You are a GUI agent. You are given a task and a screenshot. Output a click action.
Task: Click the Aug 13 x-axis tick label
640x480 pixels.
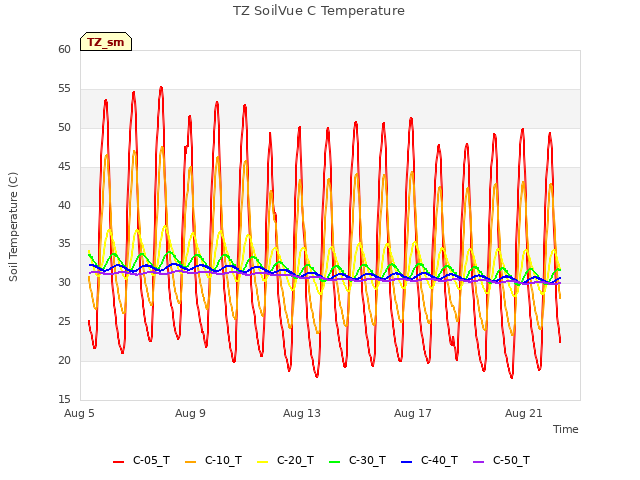pyautogui.click(x=302, y=413)
